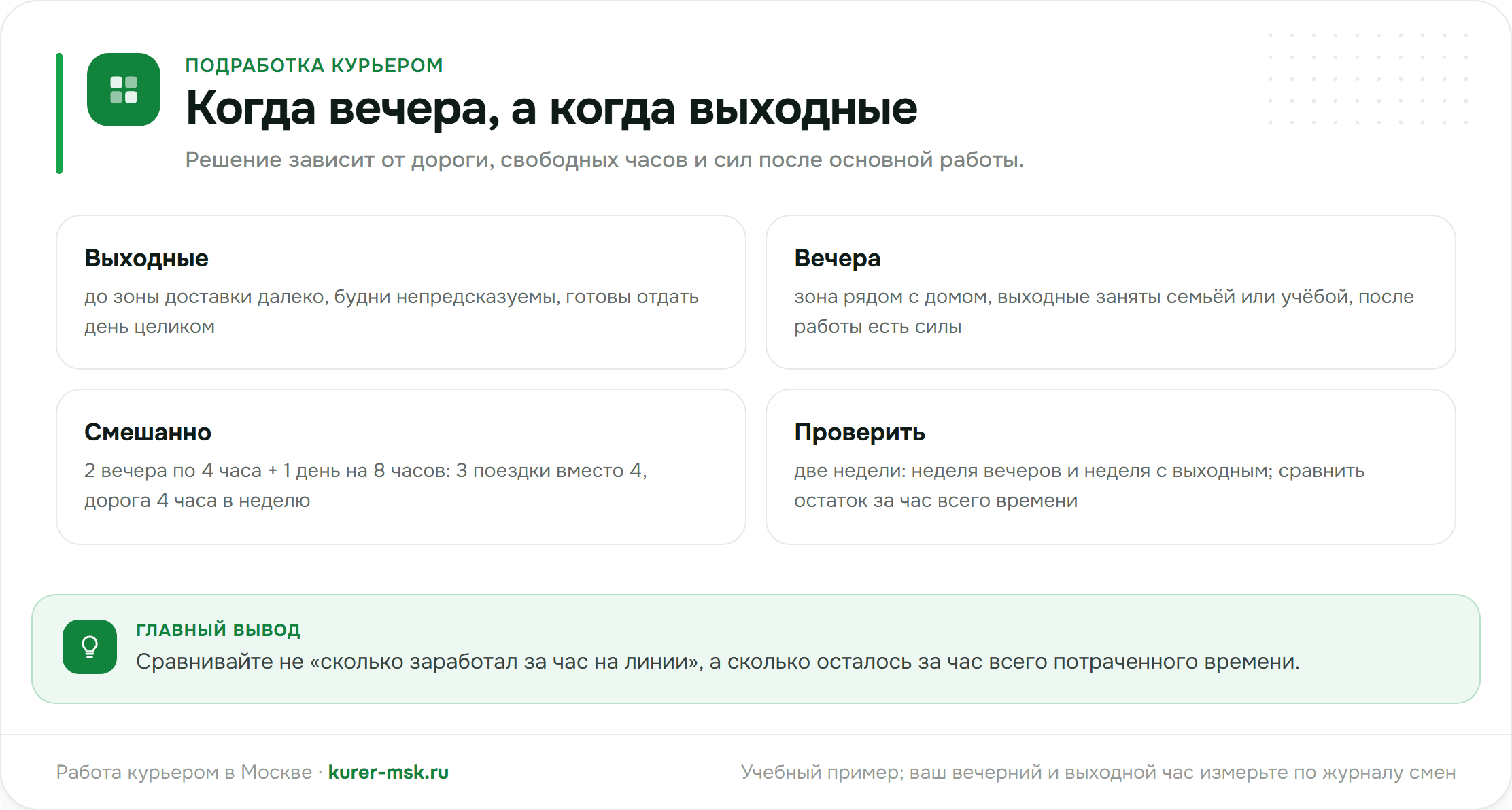Click conclusion sentence starting «Сравнивайте не»
This screenshot has width=1512, height=810.
pyautogui.click(x=717, y=661)
